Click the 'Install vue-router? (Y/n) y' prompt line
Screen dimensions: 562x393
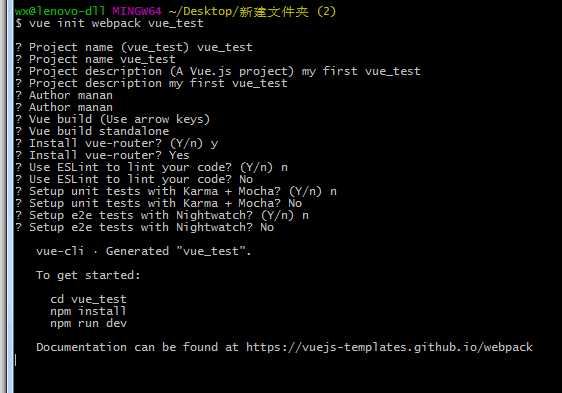pos(116,143)
